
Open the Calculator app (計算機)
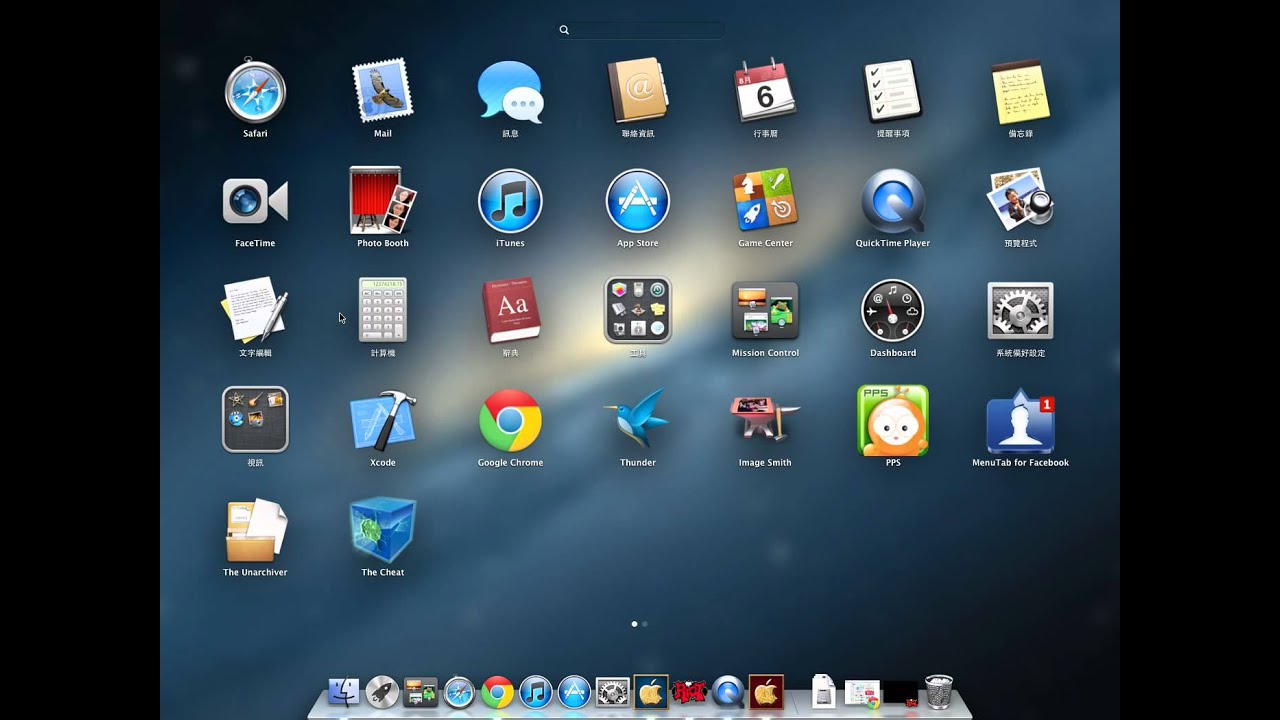pyautogui.click(x=383, y=311)
